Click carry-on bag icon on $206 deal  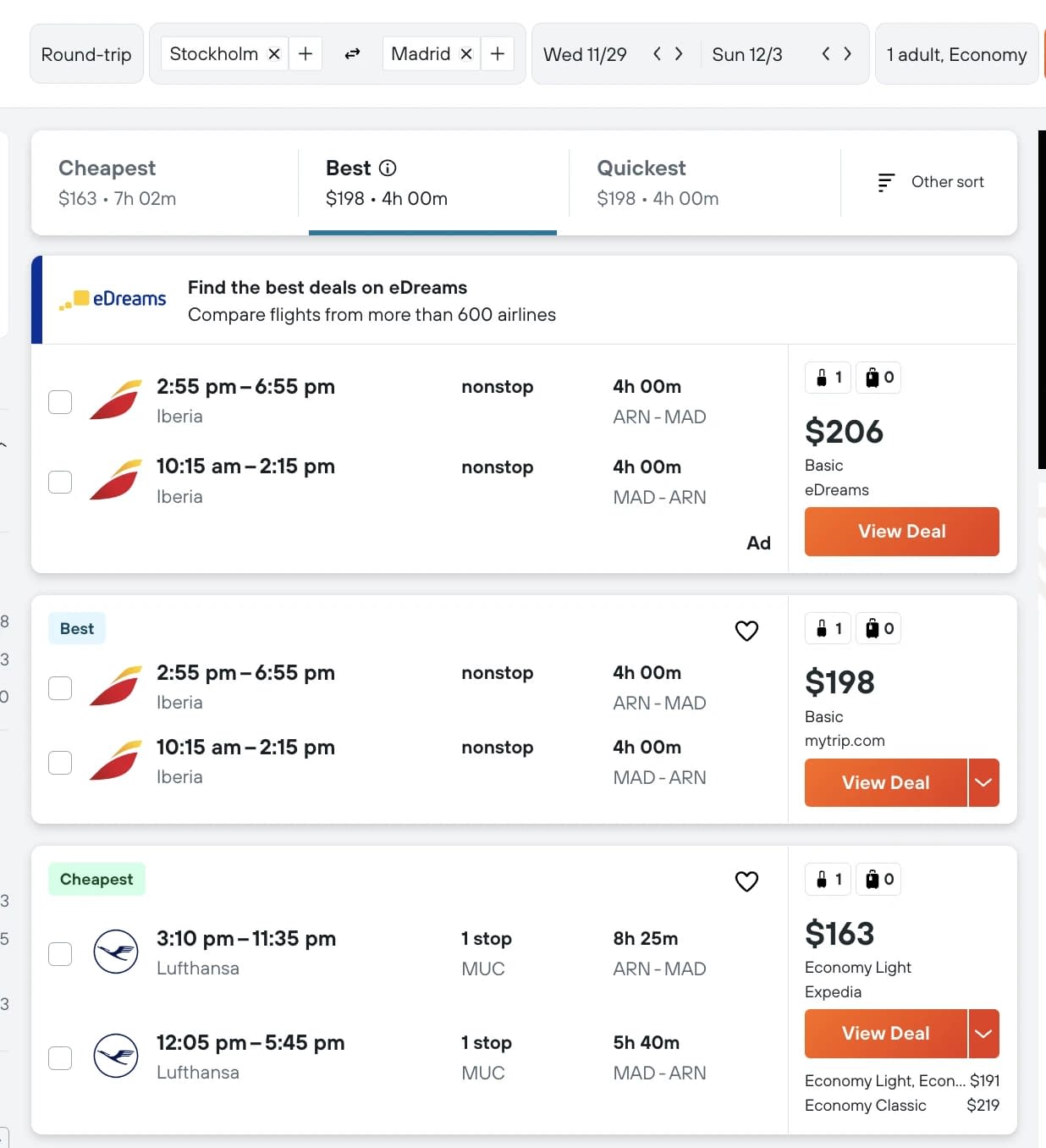pyautogui.click(x=828, y=378)
